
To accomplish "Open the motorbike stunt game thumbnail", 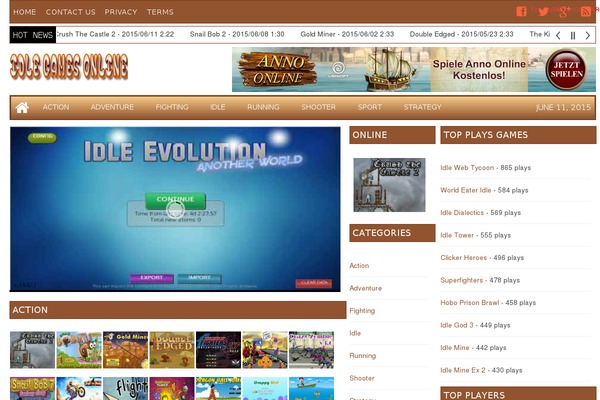I will (79, 389).
